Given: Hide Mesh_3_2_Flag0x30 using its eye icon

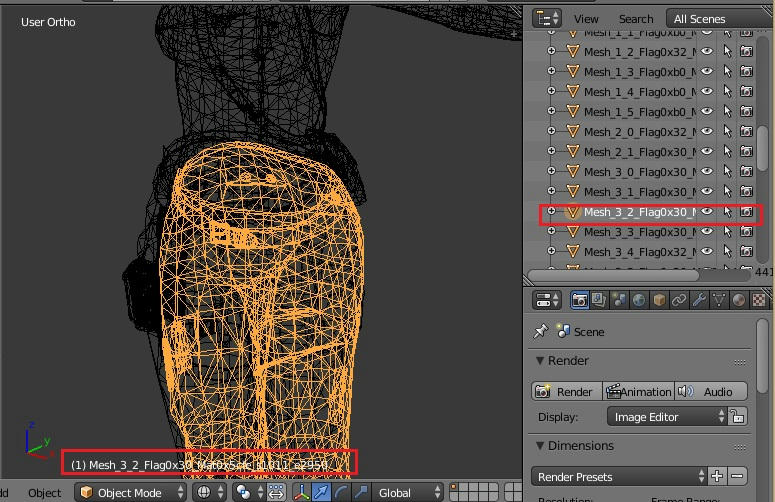Looking at the screenshot, I should pyautogui.click(x=706, y=212).
